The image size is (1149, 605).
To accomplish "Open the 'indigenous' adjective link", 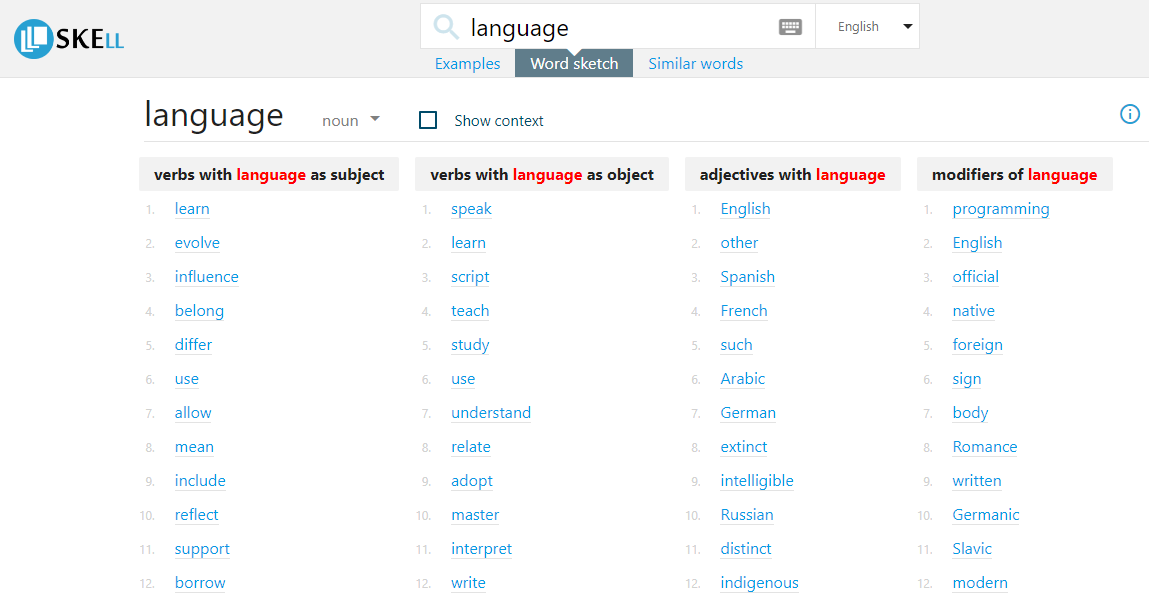I will click(x=759, y=584).
